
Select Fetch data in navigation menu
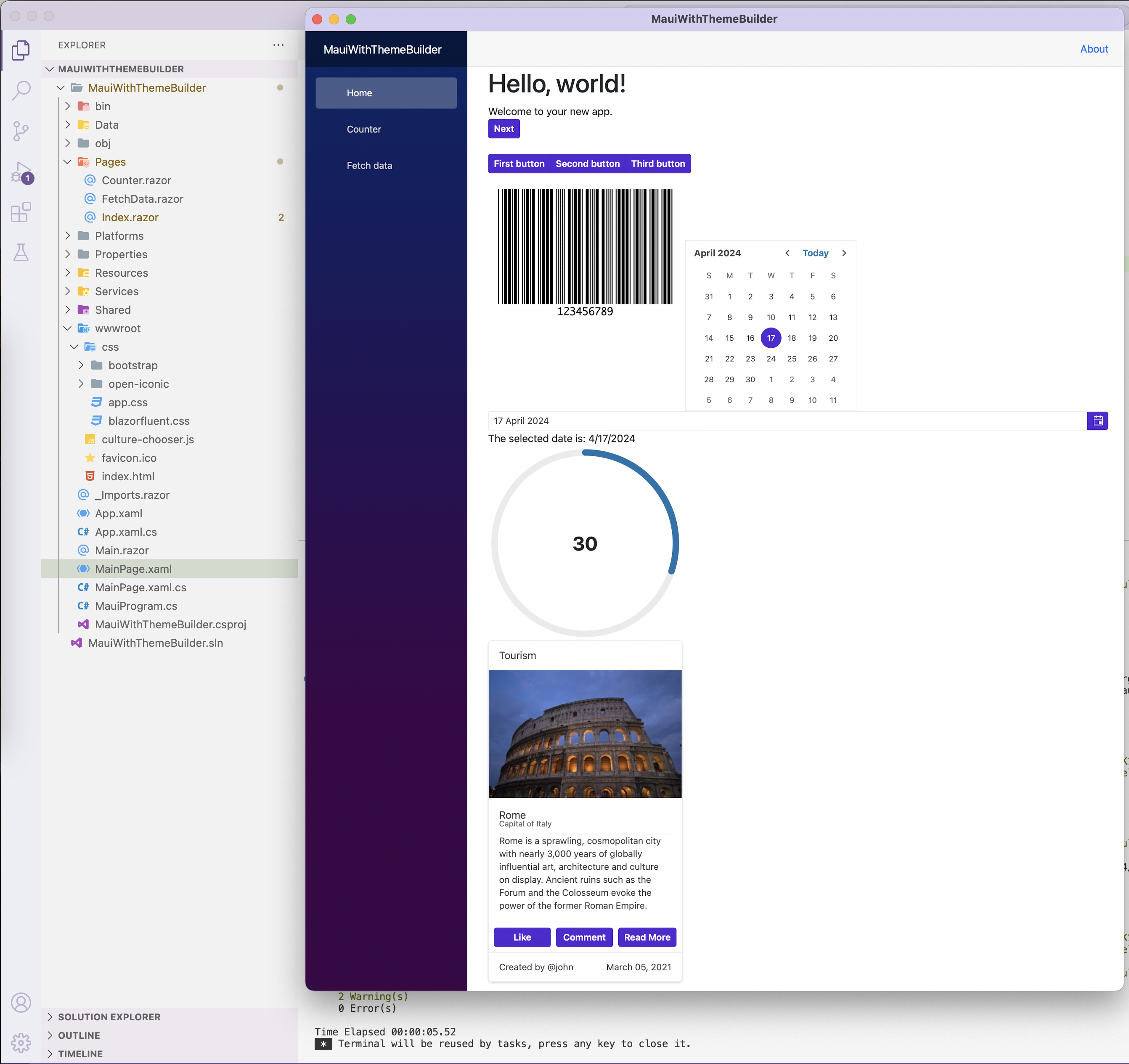[x=386, y=166]
